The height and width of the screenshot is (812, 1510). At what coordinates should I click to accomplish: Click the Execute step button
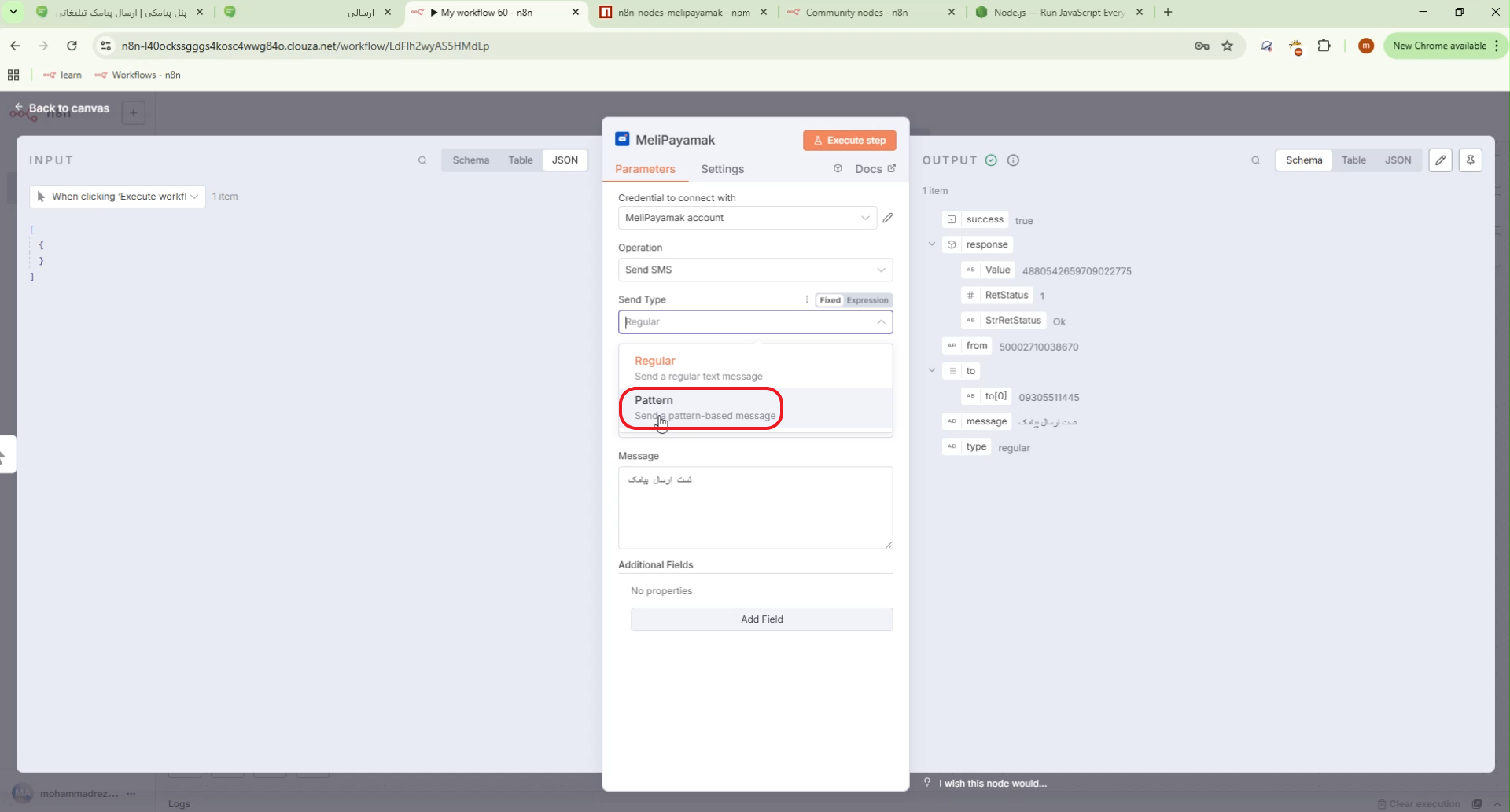(x=849, y=141)
